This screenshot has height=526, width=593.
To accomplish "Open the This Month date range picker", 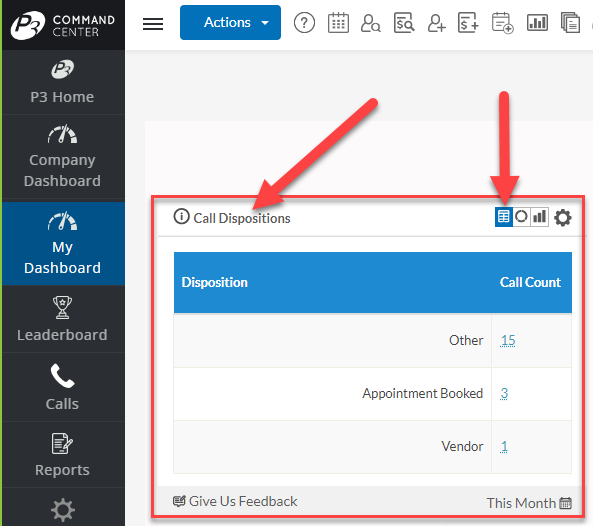I will click(529, 503).
